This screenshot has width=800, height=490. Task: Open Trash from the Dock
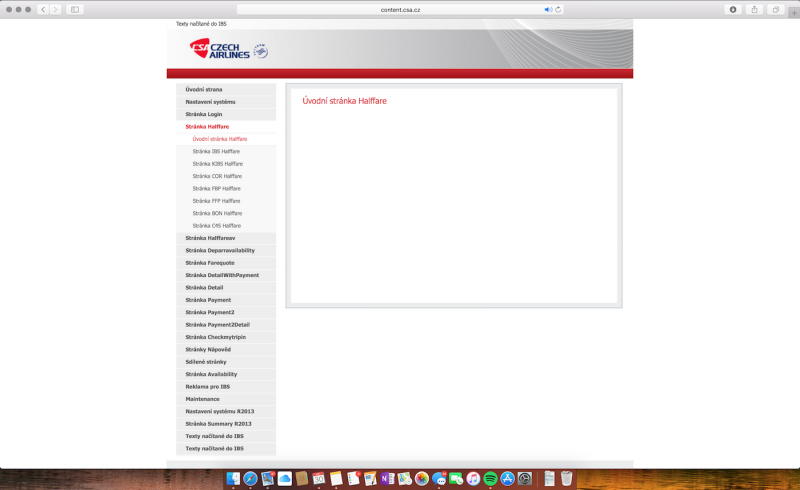pyautogui.click(x=566, y=478)
